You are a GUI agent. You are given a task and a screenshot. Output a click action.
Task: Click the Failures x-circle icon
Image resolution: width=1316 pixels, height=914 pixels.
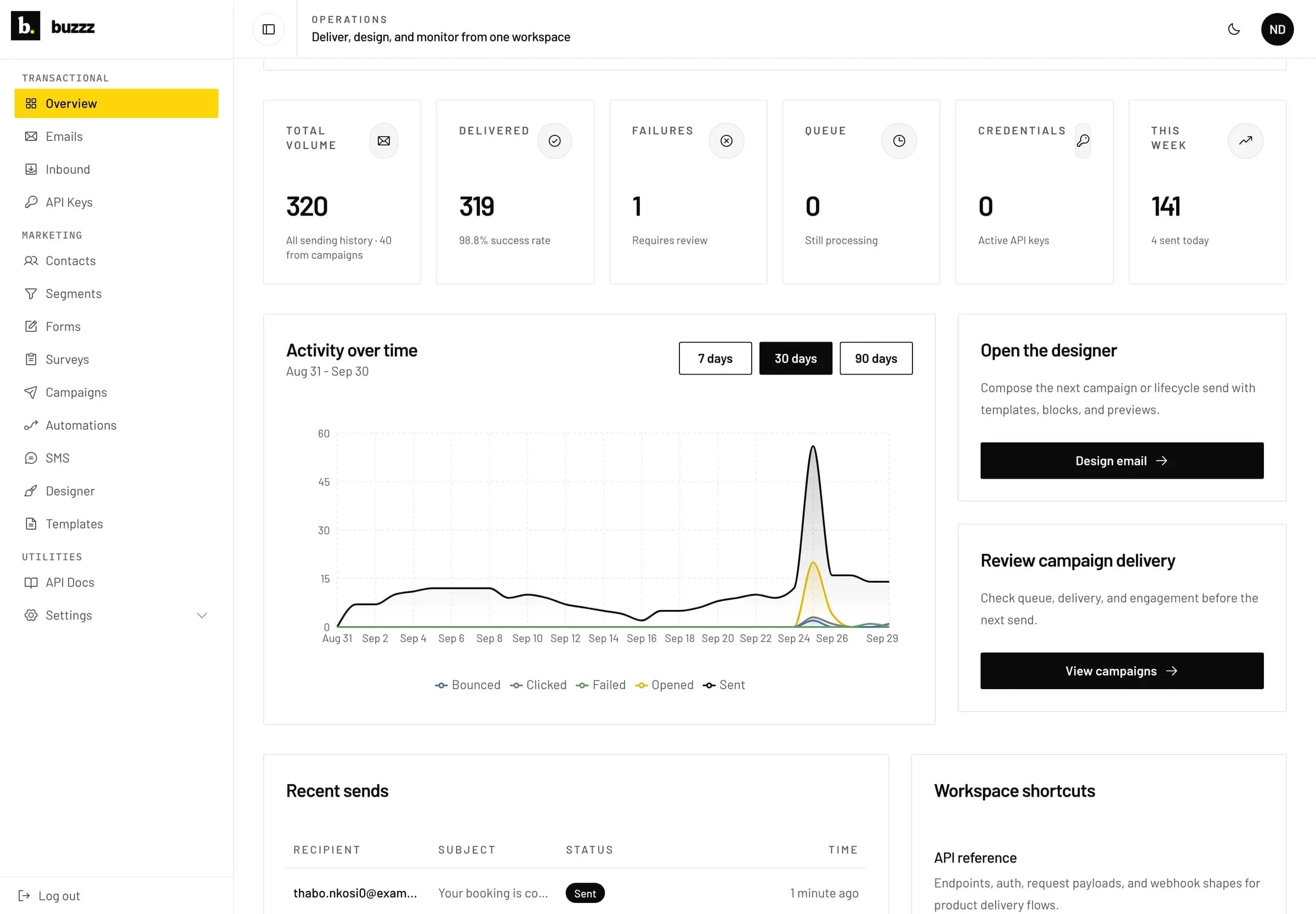(x=726, y=141)
